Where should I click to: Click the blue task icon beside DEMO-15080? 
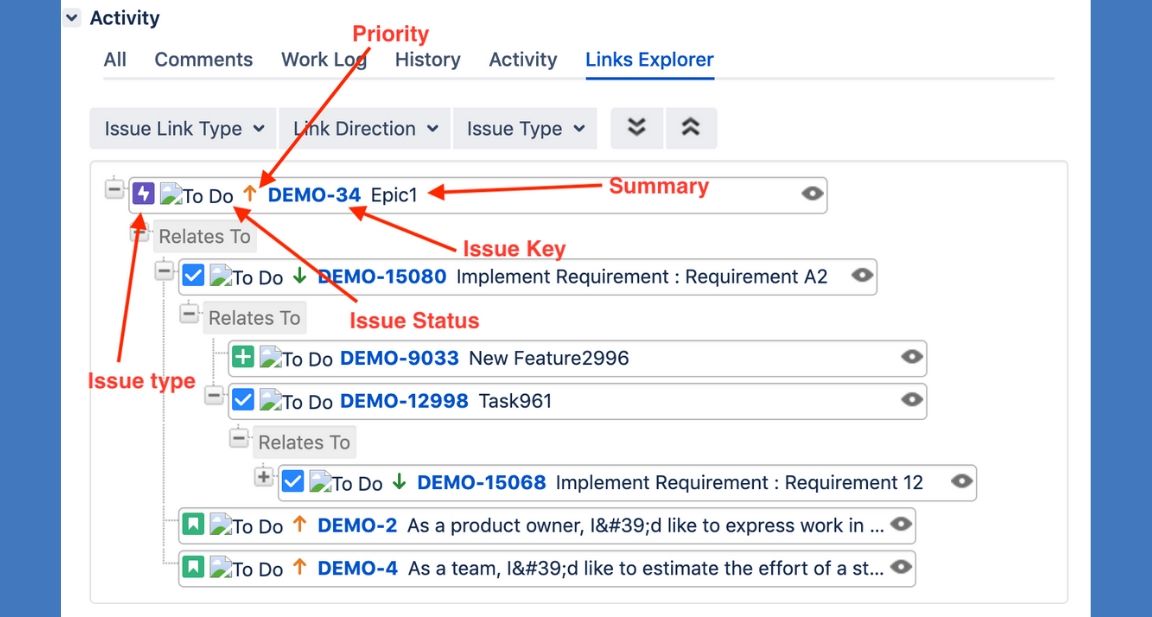point(193,276)
